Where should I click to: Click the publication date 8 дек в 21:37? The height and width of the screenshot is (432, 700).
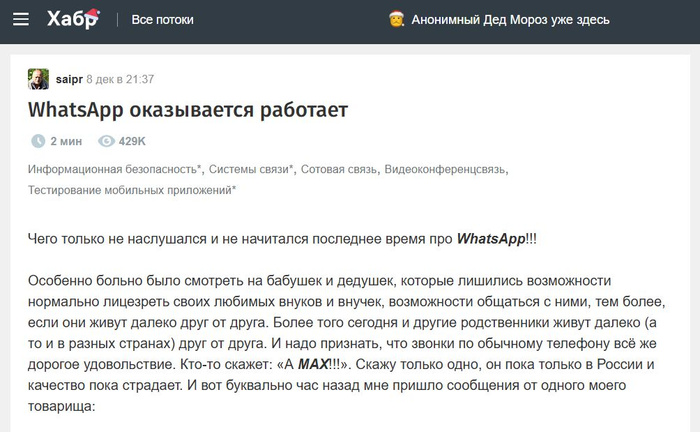(120, 79)
